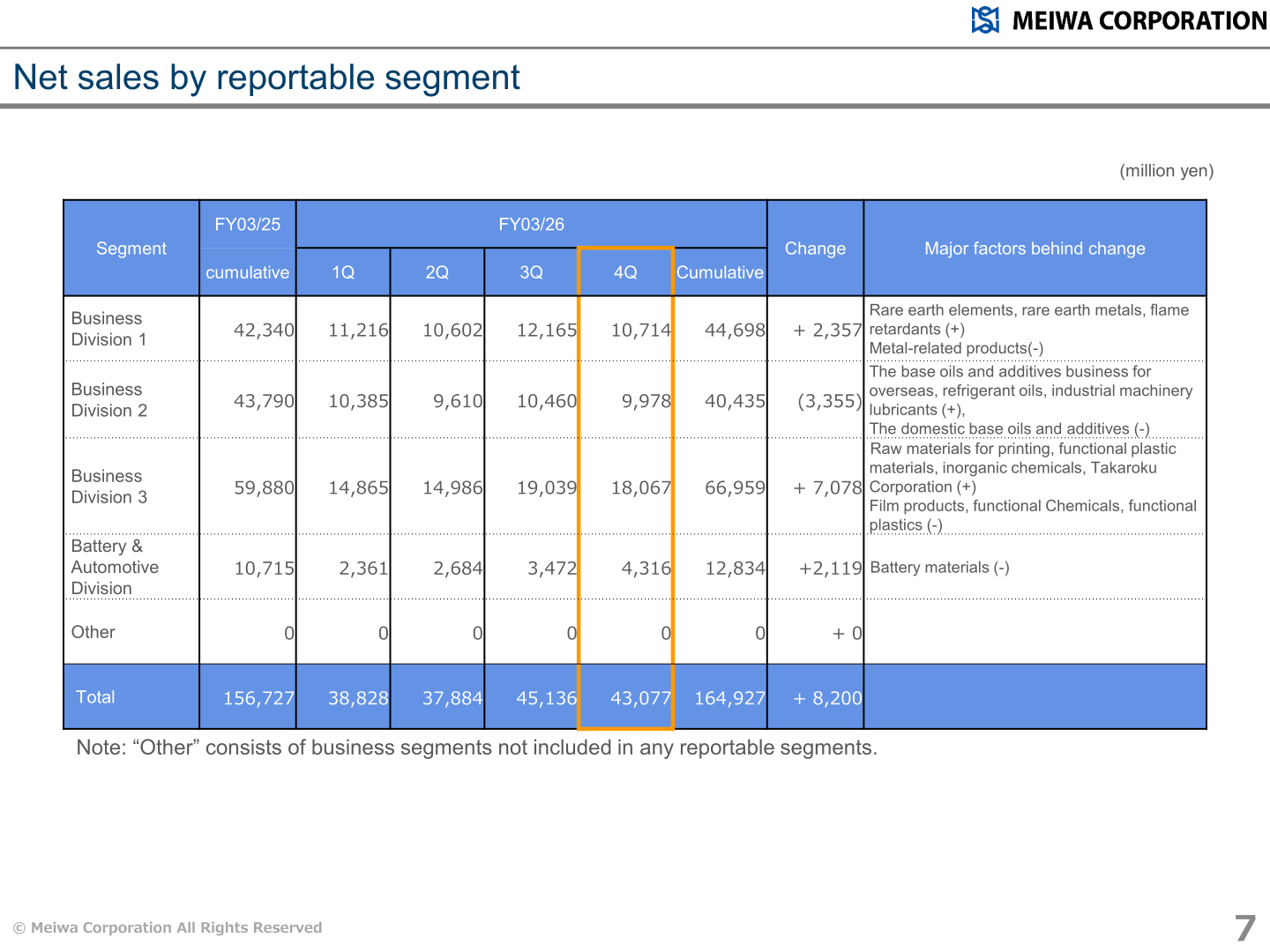Image resolution: width=1270 pixels, height=952 pixels.
Task: Click the value "42,340"
Action: pos(264,331)
